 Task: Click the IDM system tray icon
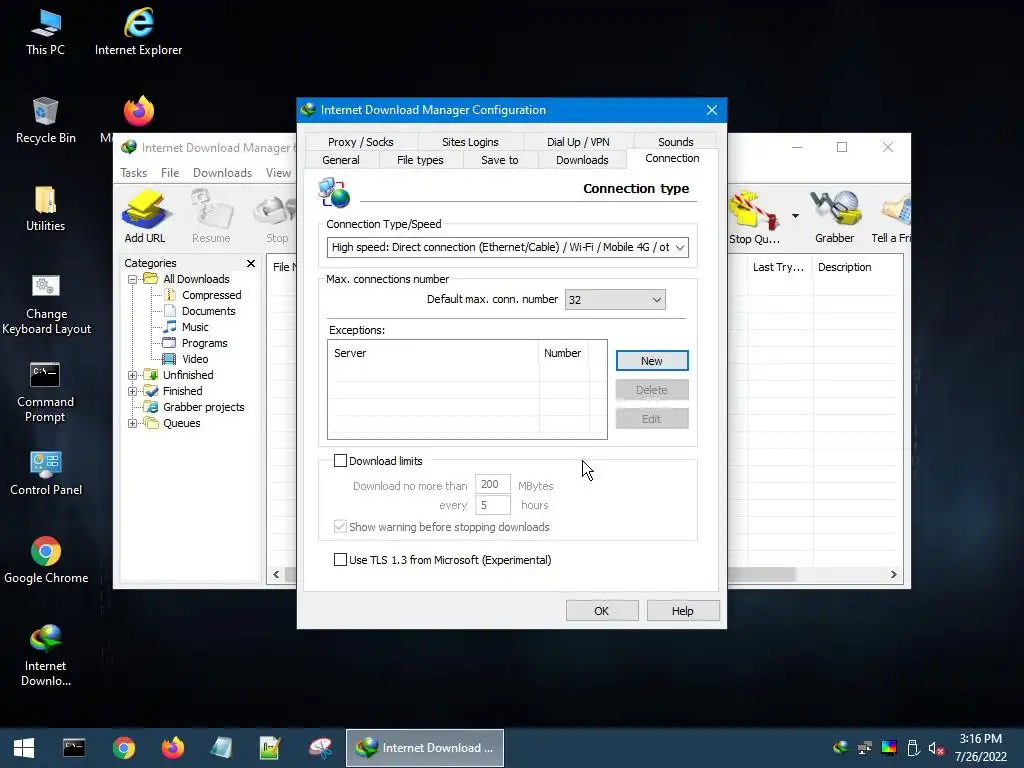[x=840, y=748]
